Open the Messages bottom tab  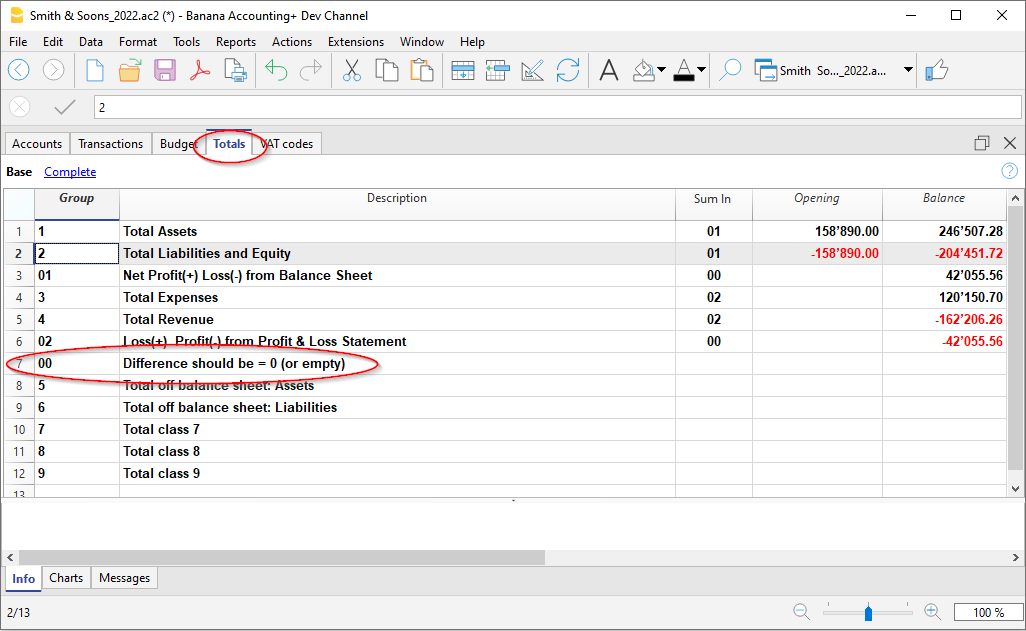[x=124, y=578]
